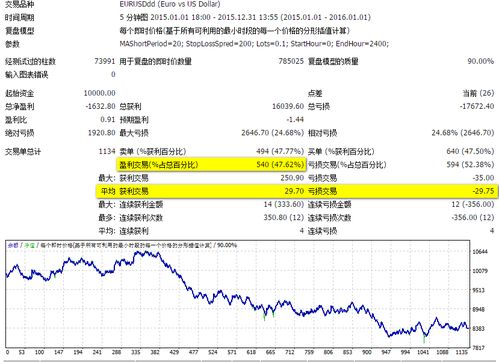This screenshot has height=362, width=499.
Task: Click the maximal drawdown value 2646.70 (24.68%)
Action: (272, 133)
